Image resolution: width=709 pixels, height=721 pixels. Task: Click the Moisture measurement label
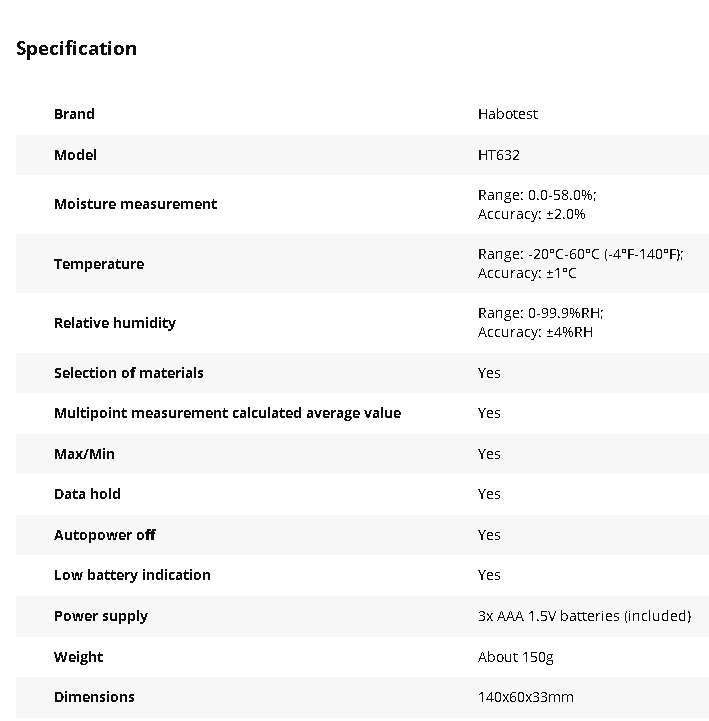[x=135, y=204]
